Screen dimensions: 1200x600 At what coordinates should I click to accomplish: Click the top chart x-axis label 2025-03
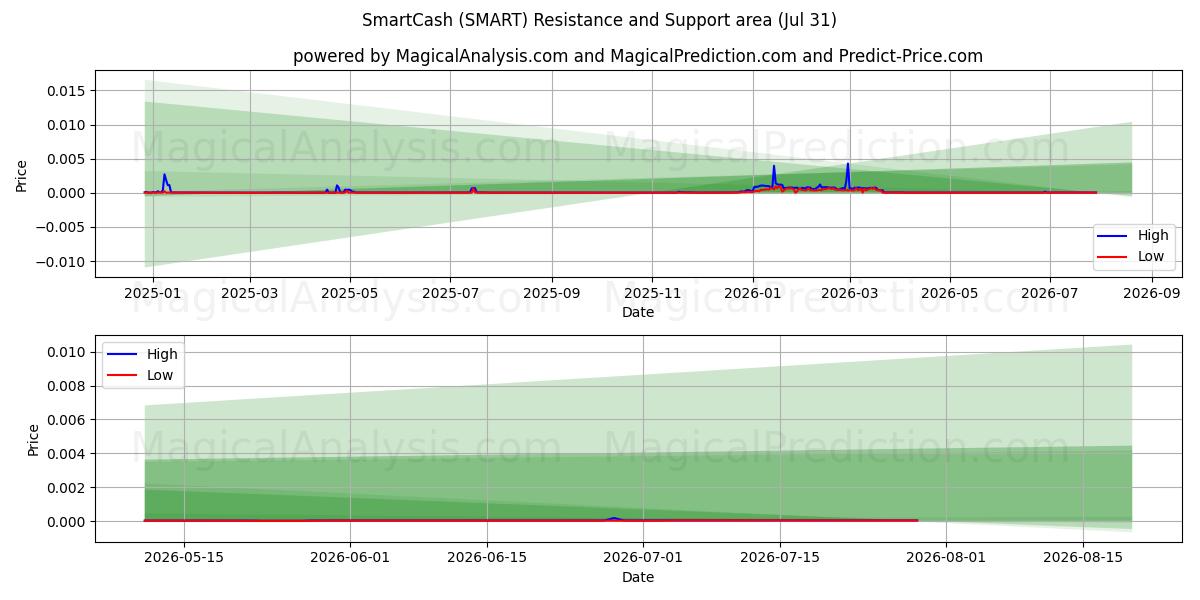click(x=249, y=294)
